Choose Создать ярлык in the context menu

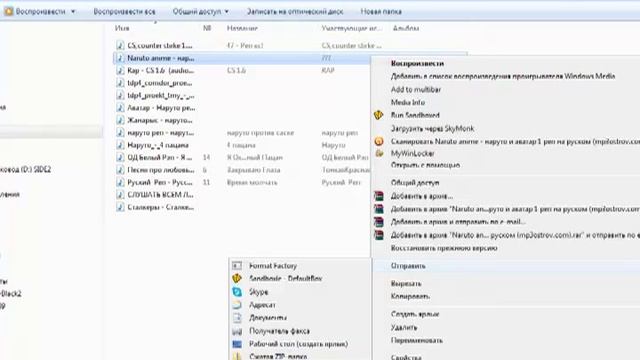tap(415, 314)
